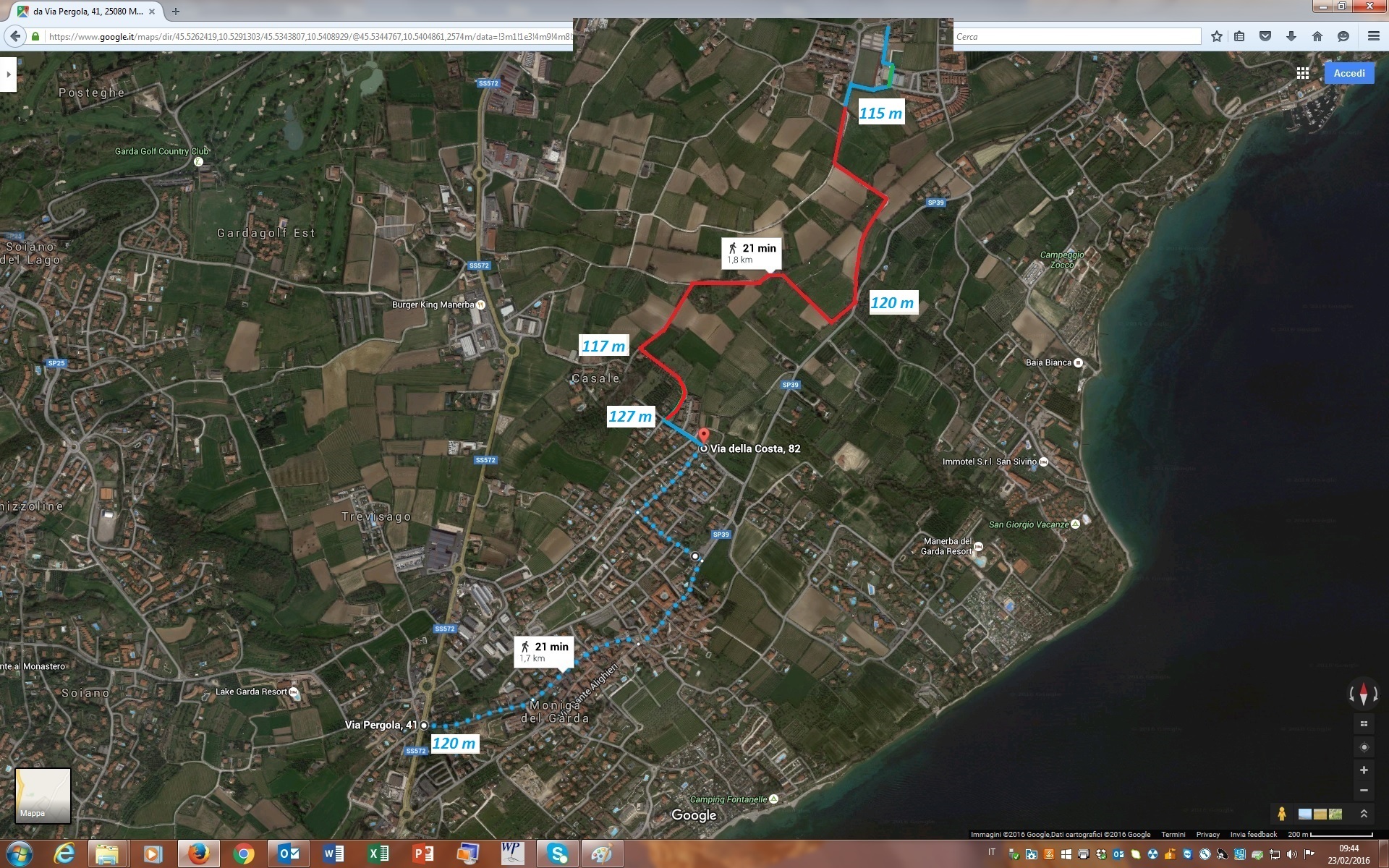Image resolution: width=1389 pixels, height=868 pixels.
Task: Open Skype from the taskbar
Action: click(558, 854)
